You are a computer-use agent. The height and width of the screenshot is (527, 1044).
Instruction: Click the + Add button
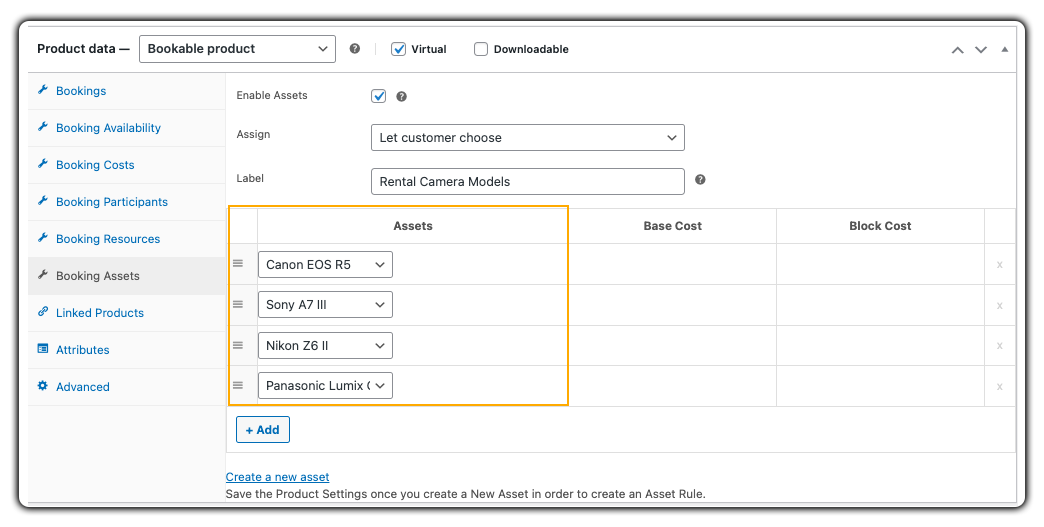pos(262,430)
